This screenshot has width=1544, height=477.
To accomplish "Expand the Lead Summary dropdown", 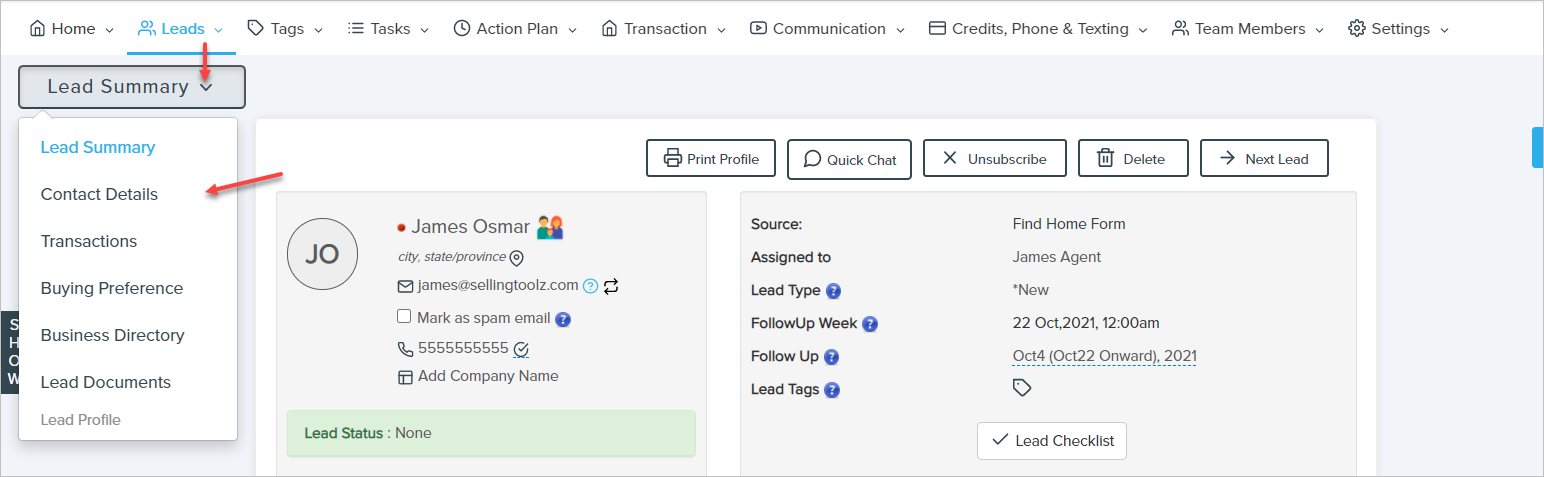I will tap(131, 87).
